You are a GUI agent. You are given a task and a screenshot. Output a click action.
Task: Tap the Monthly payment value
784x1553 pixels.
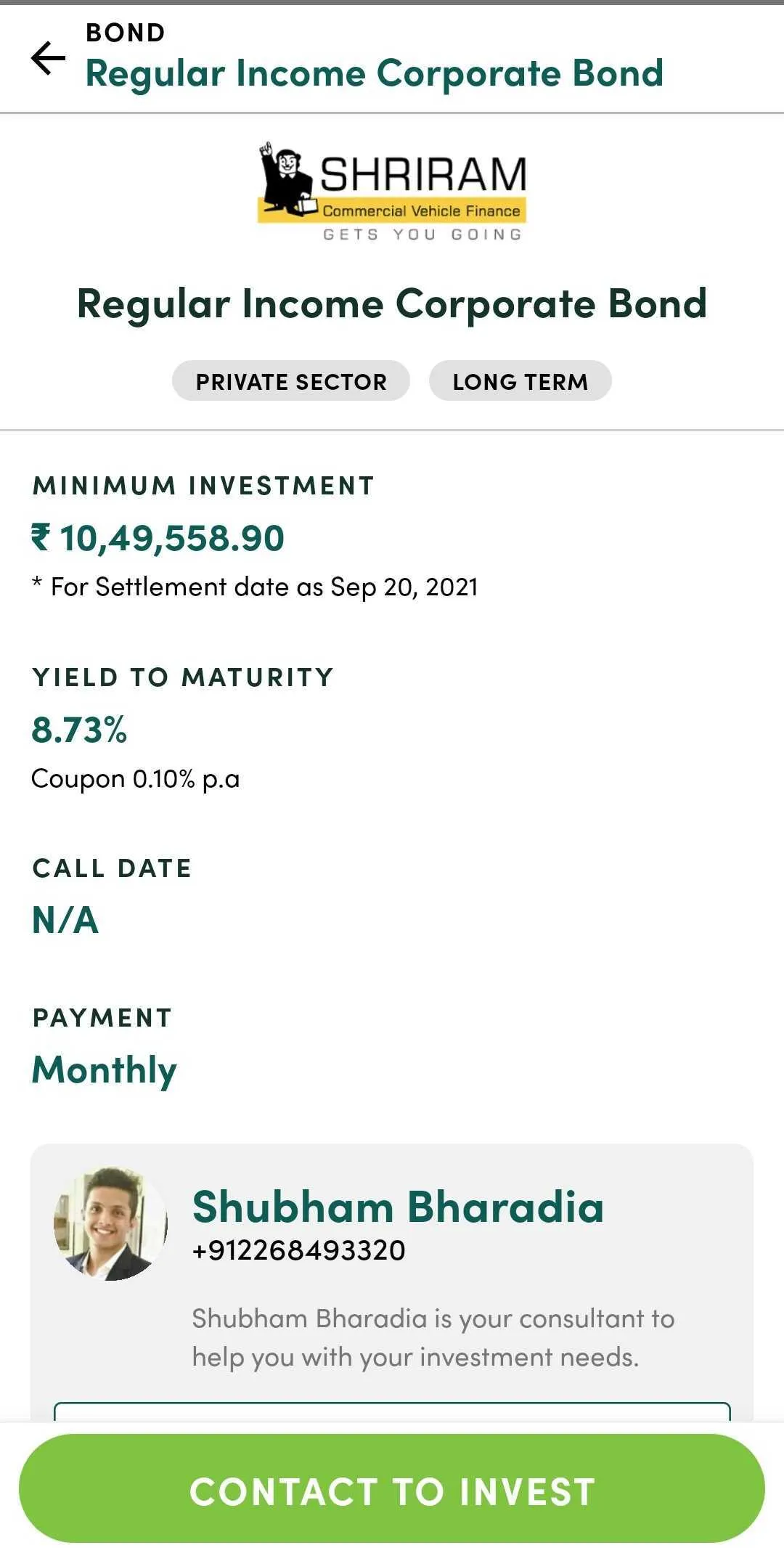[x=105, y=1070]
